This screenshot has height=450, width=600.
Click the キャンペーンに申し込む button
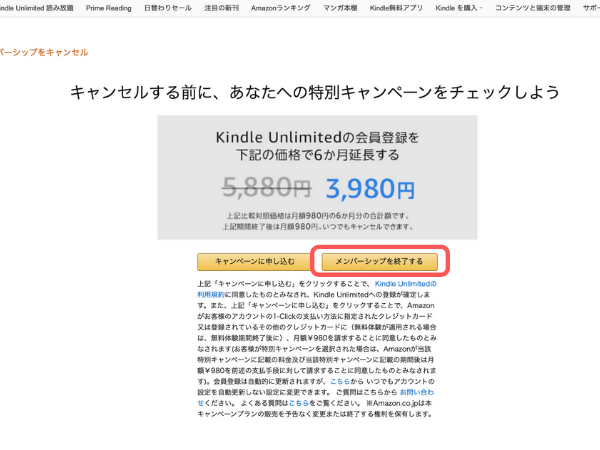click(254, 261)
